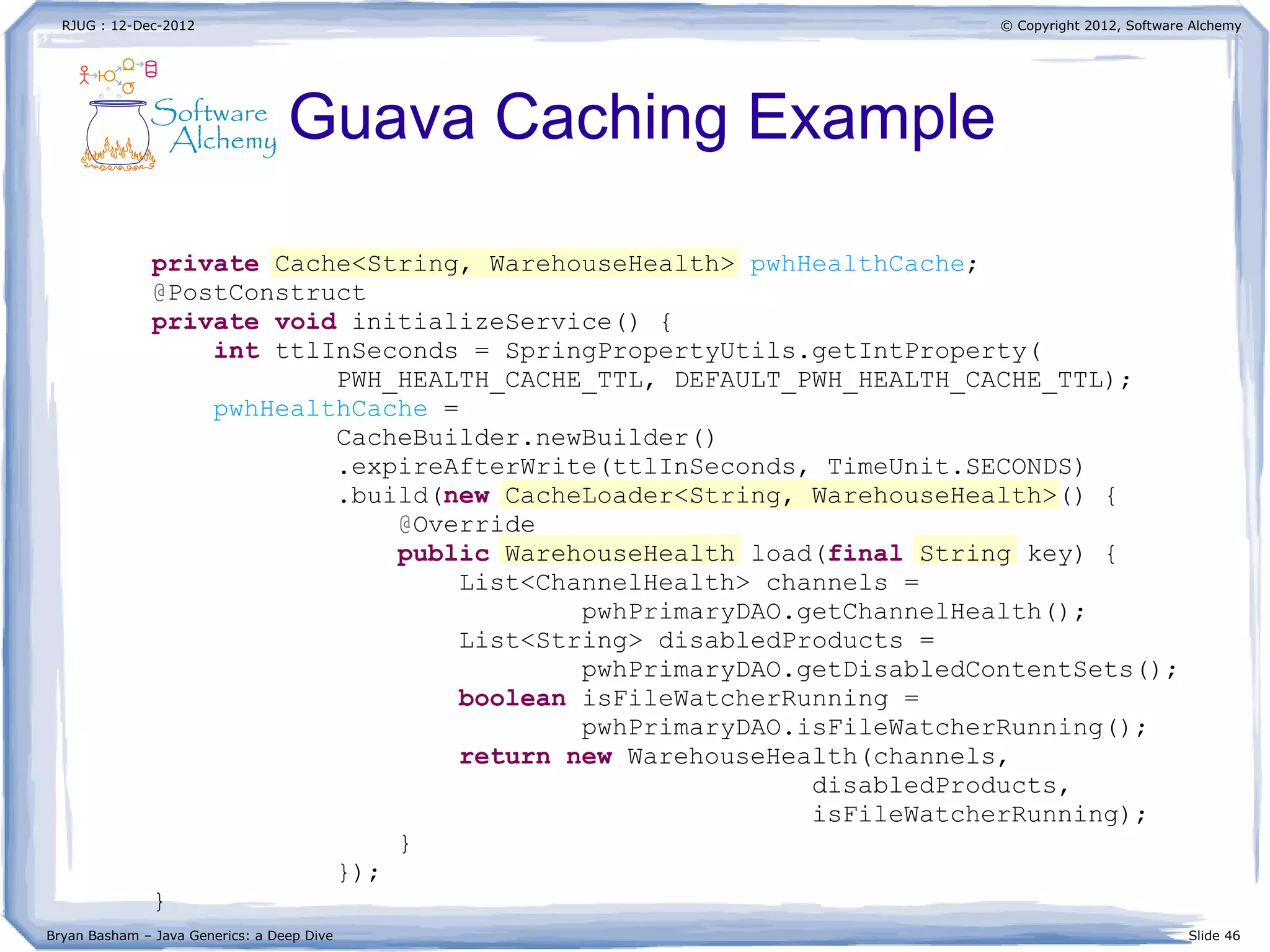The image size is (1270, 952).
Task: Click the pwhHealthCache assignment line
Action: 320,409
